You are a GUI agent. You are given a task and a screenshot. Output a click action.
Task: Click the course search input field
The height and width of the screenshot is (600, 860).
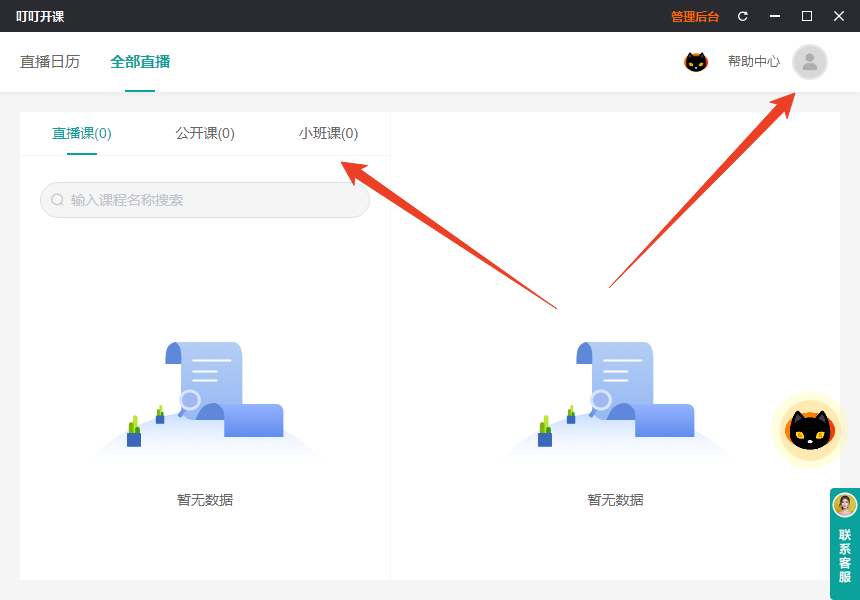point(204,200)
